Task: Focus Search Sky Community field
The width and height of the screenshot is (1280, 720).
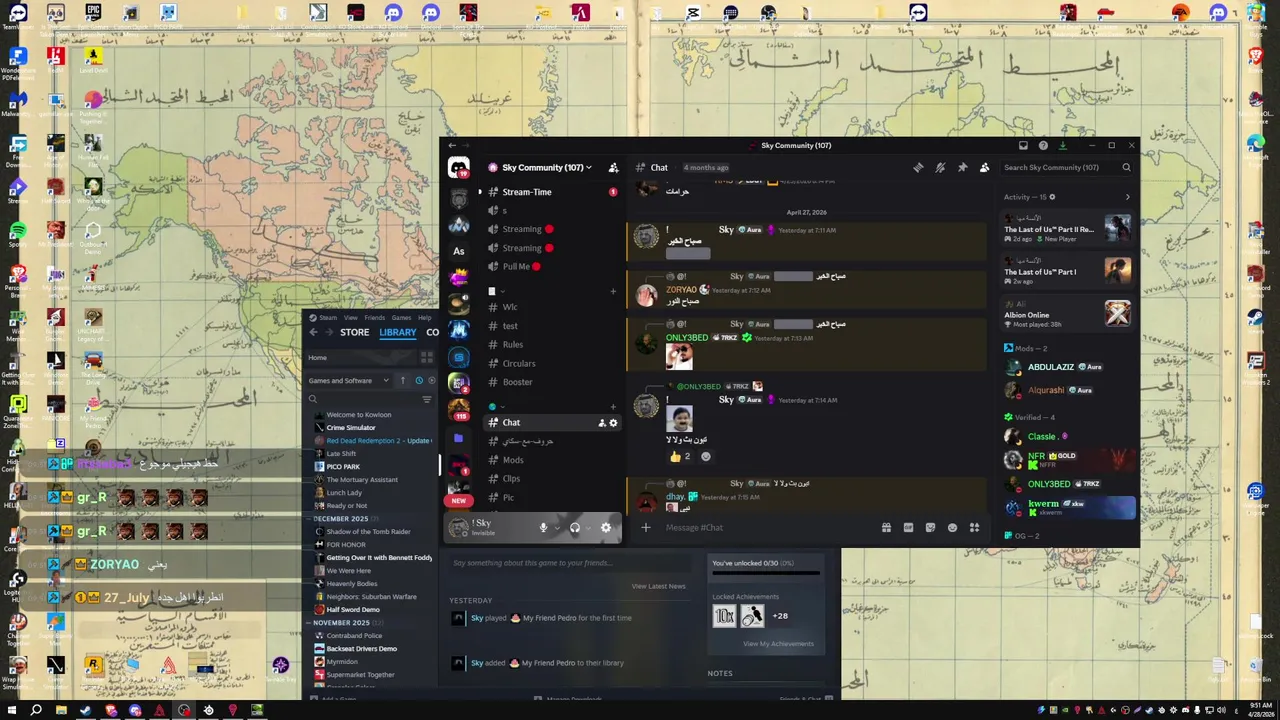Action: click(1068, 168)
